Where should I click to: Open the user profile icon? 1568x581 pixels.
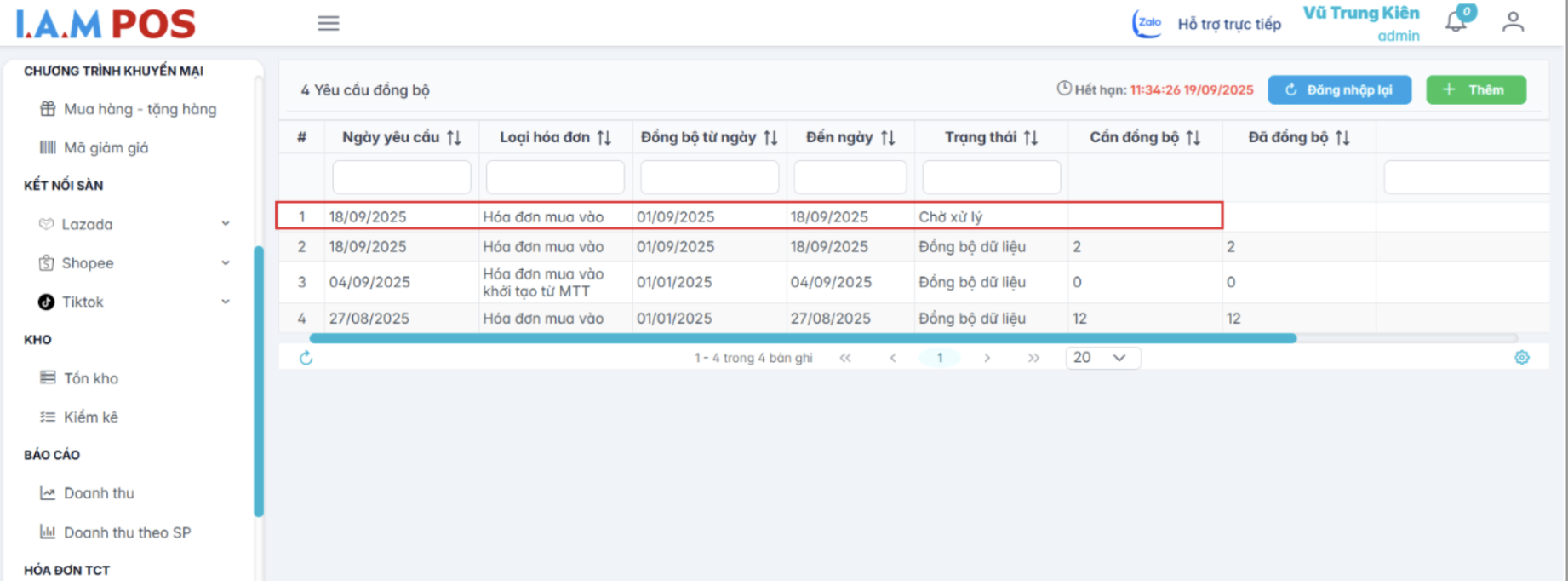(x=1513, y=22)
